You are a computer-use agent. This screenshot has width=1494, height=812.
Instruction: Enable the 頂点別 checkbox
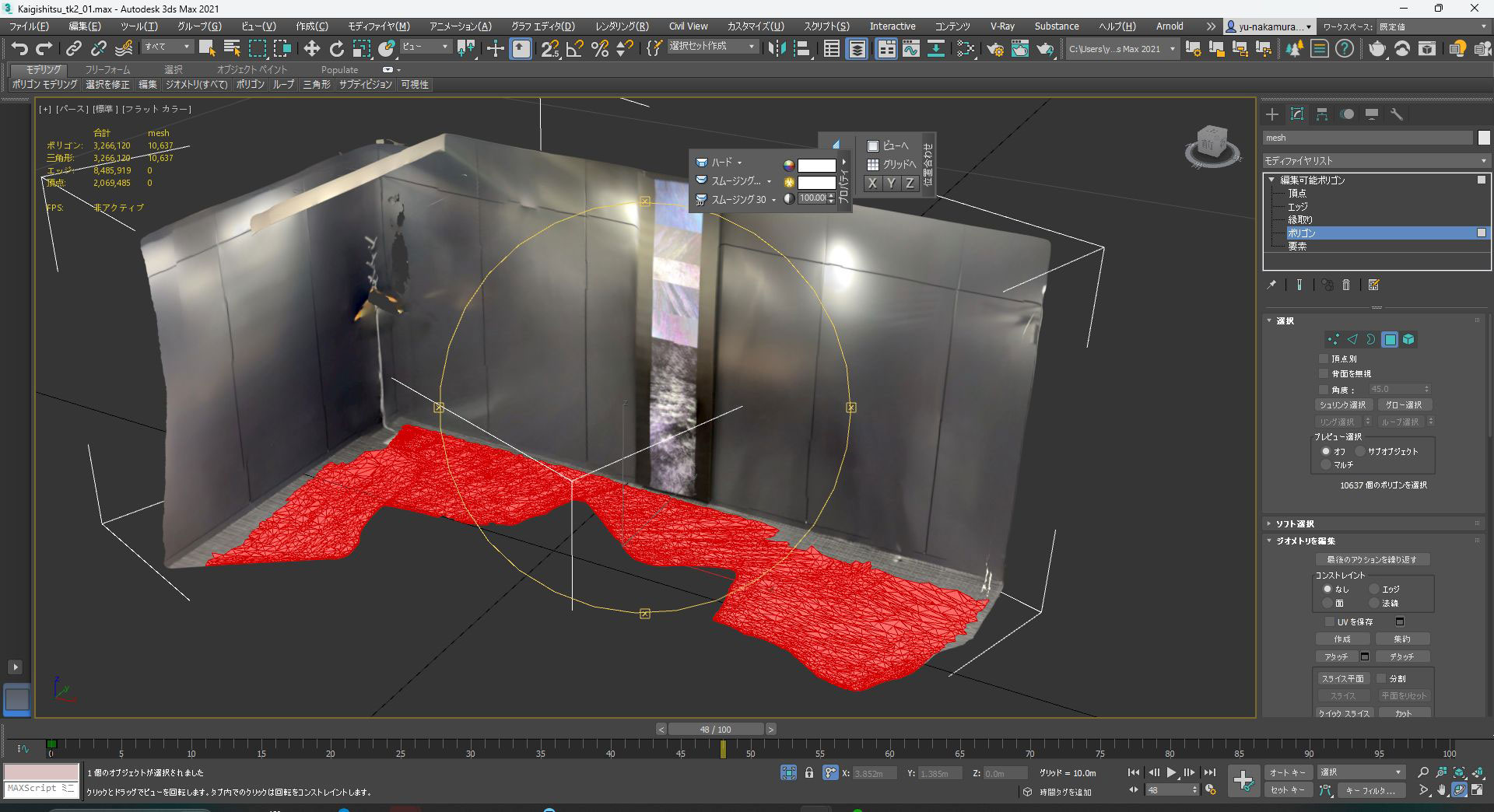pyautogui.click(x=1323, y=359)
